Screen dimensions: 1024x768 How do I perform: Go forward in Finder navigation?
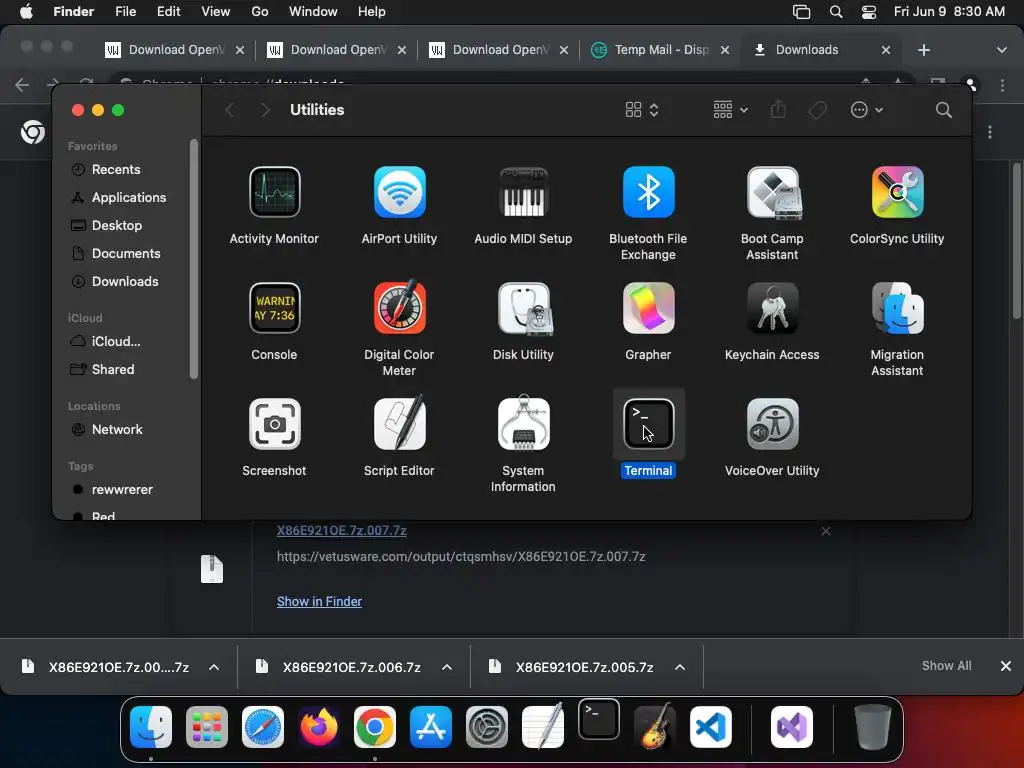click(x=264, y=110)
